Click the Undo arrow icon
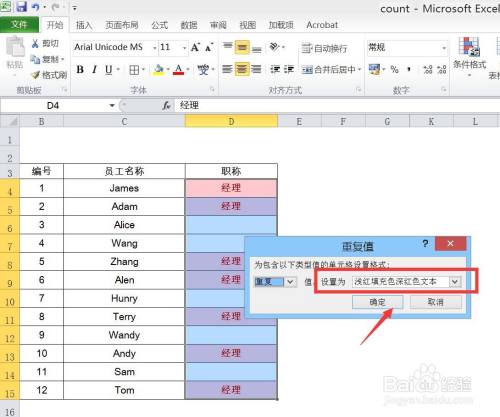Image resolution: width=500 pixels, height=417 pixels. click(x=36, y=7)
